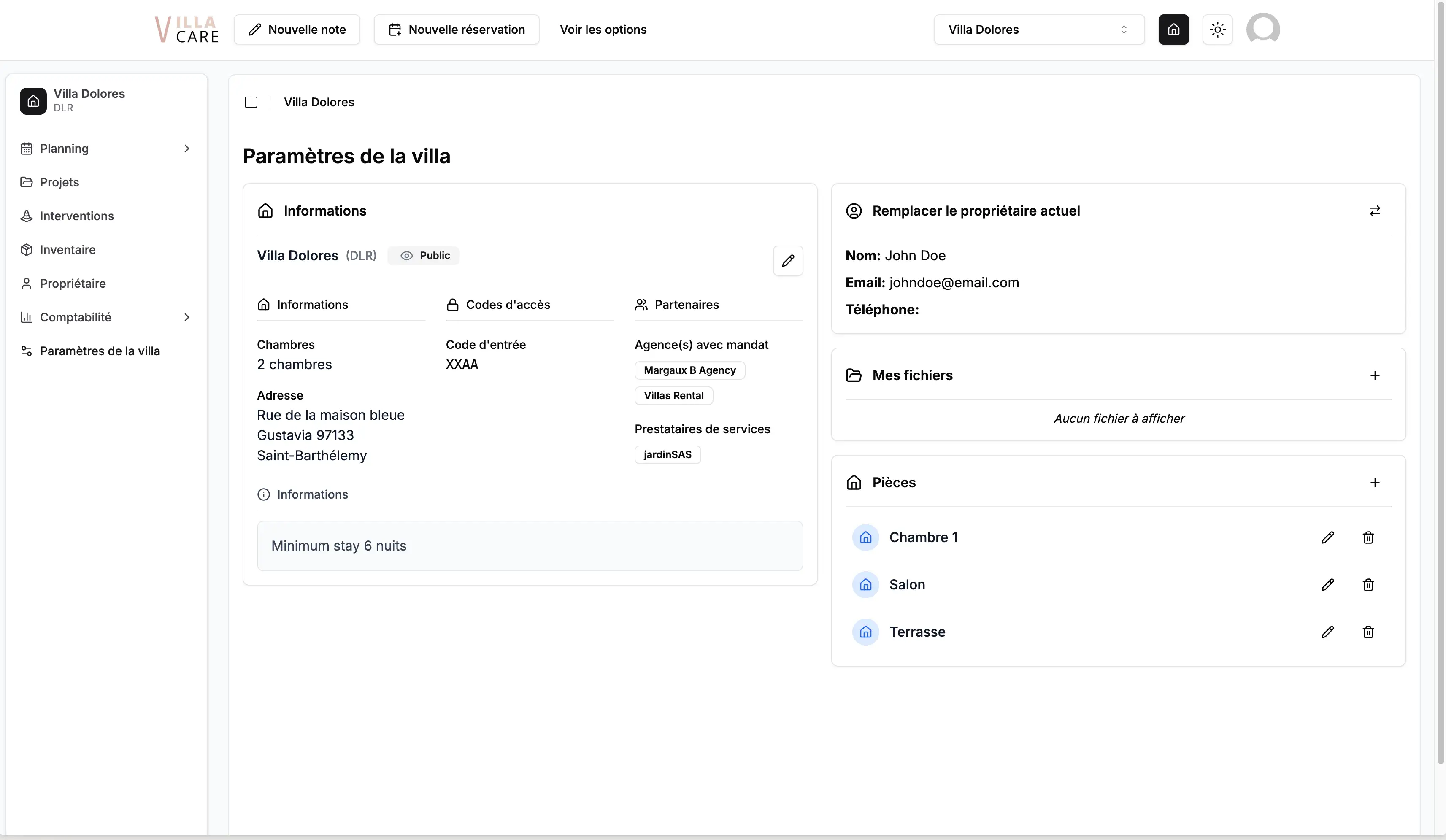Delete the Salon room
Screen dimensions: 1446x840
tap(1368, 585)
